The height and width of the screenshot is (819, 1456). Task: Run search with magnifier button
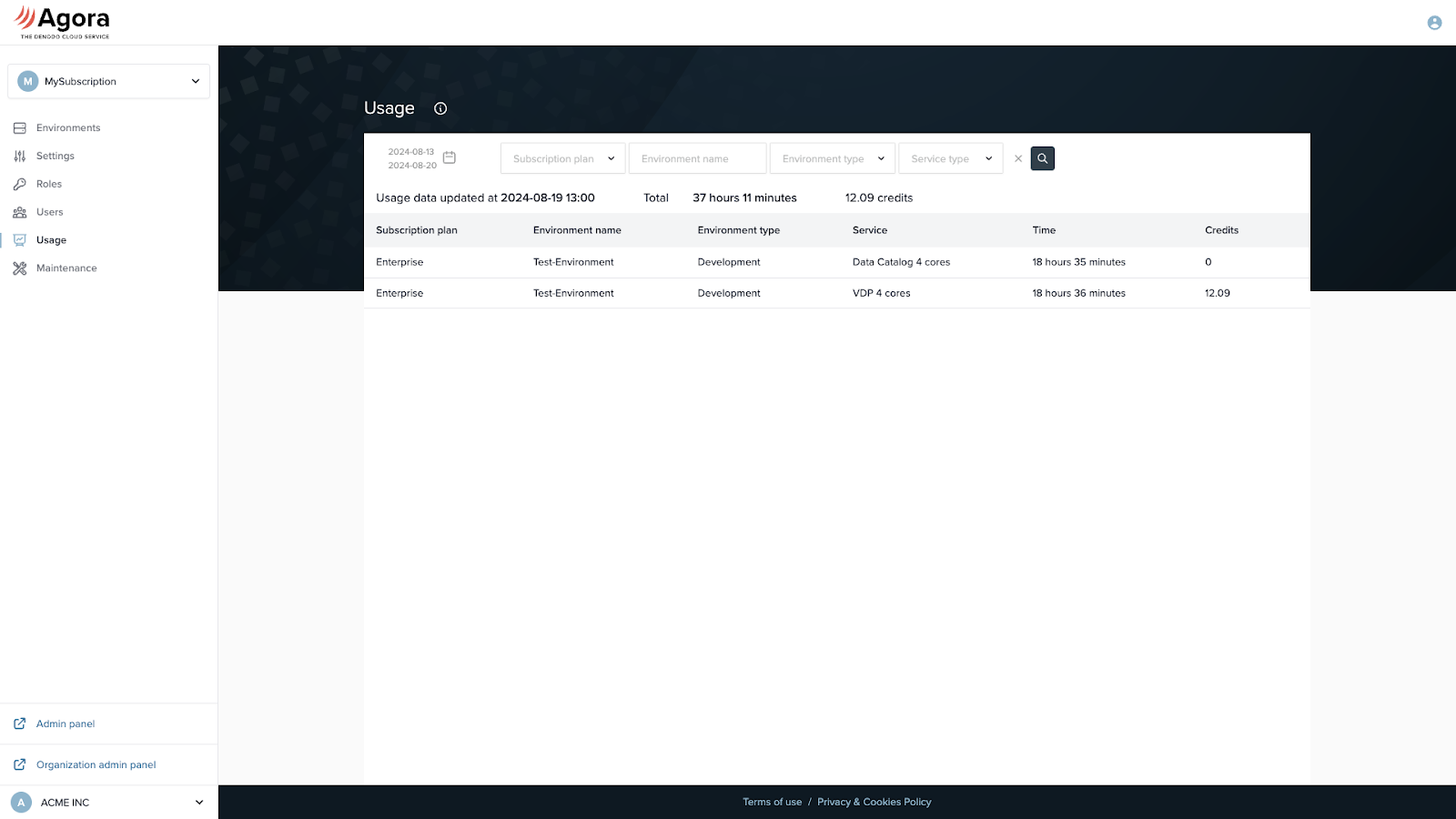pyautogui.click(x=1043, y=158)
